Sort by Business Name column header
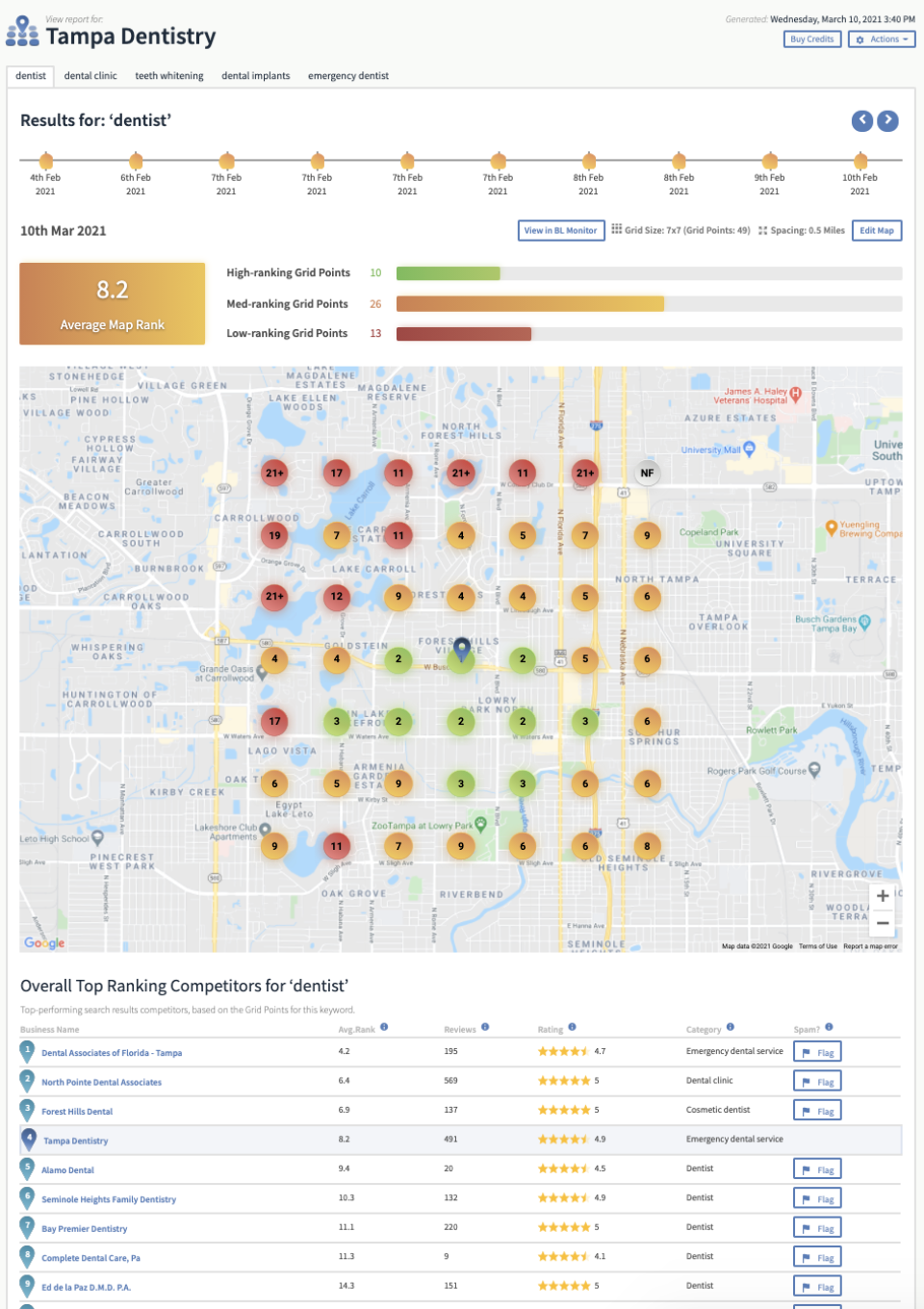The image size is (924, 1309). (x=50, y=1030)
